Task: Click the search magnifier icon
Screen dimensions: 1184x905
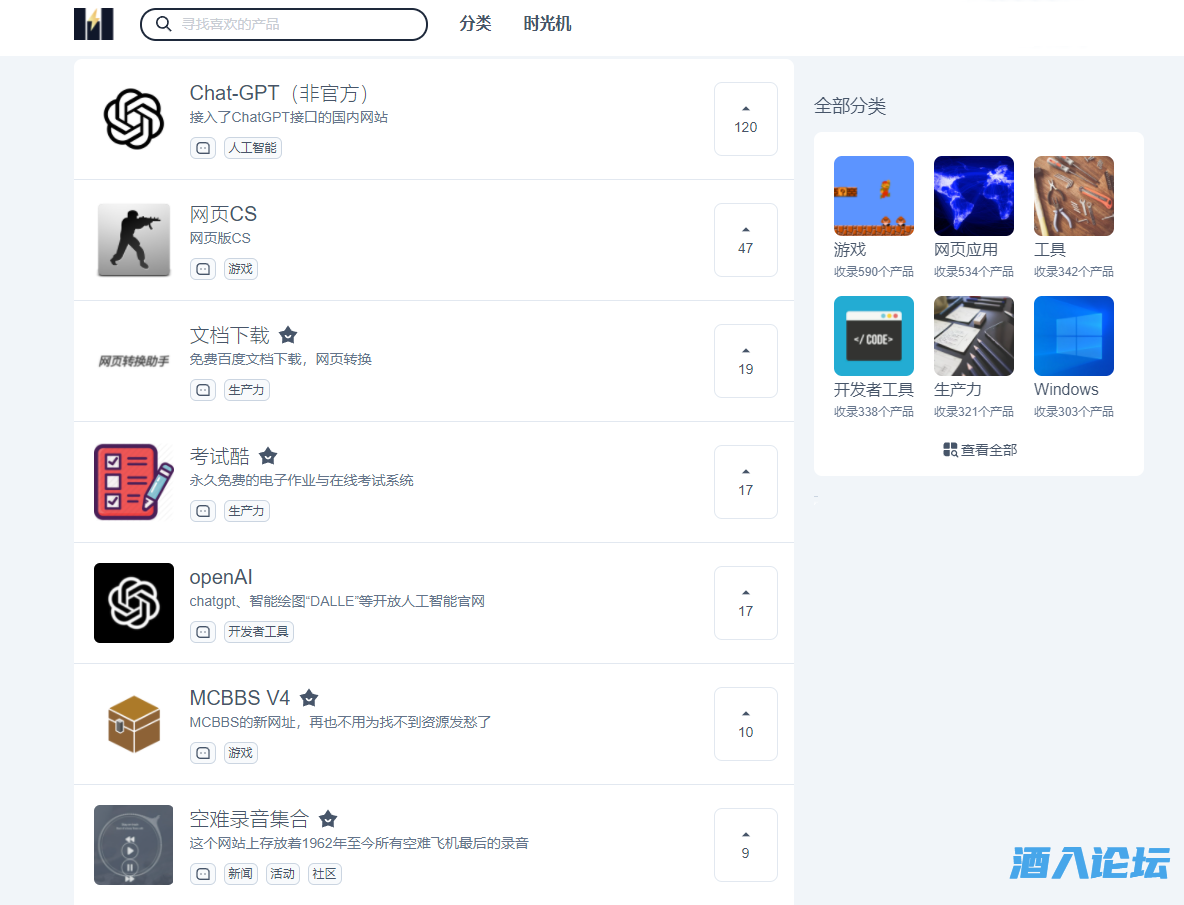Action: 163,24
